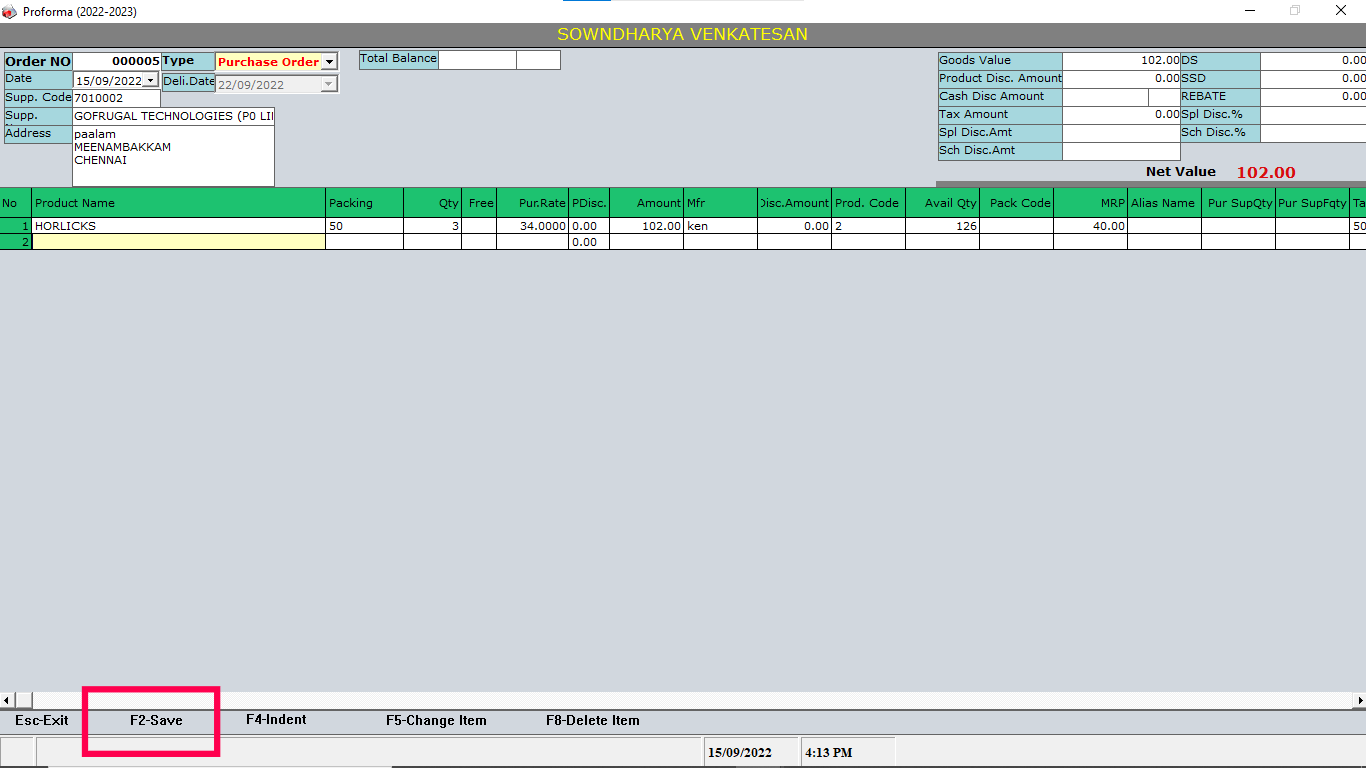Click the red Net Value amount

1266,172
